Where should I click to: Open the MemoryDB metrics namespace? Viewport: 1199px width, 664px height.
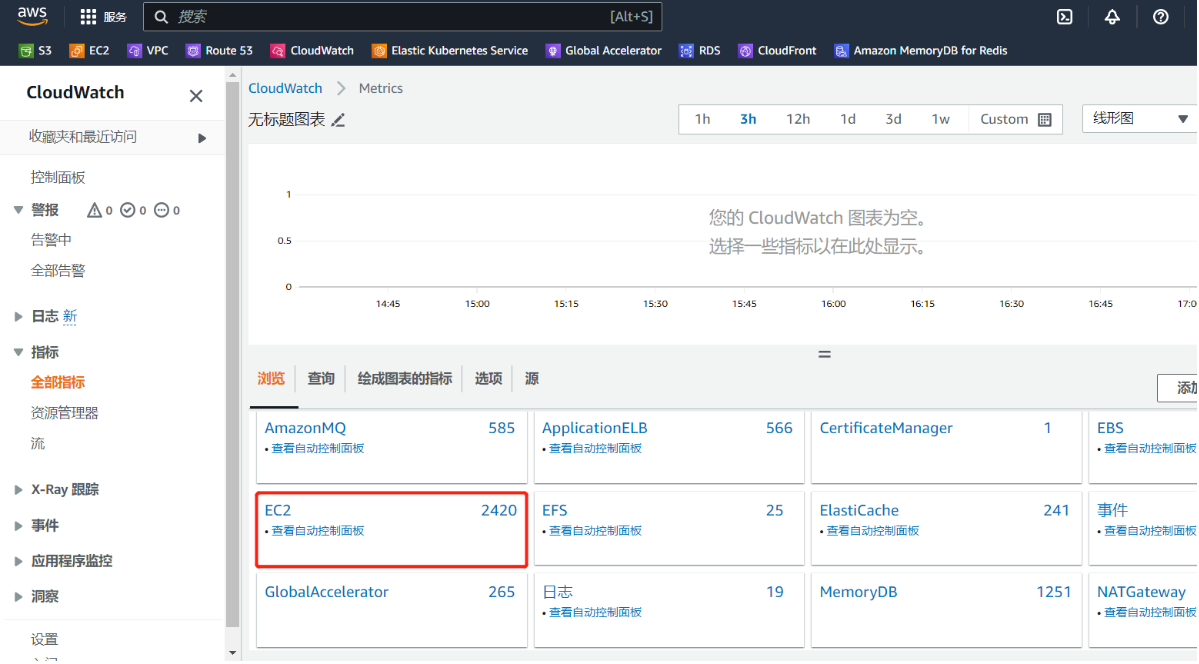tap(858, 592)
